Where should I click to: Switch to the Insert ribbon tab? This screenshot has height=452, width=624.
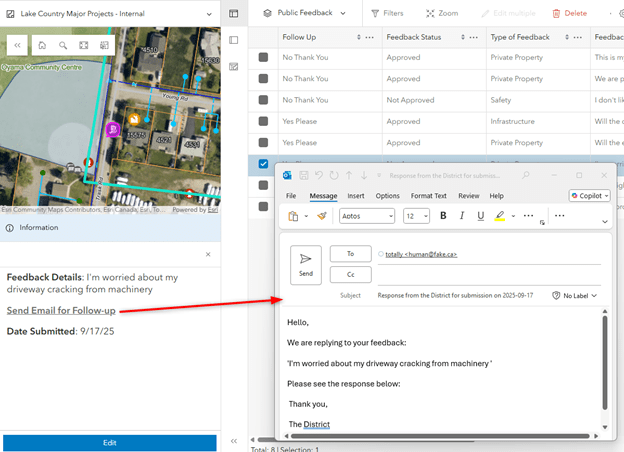coord(356,196)
